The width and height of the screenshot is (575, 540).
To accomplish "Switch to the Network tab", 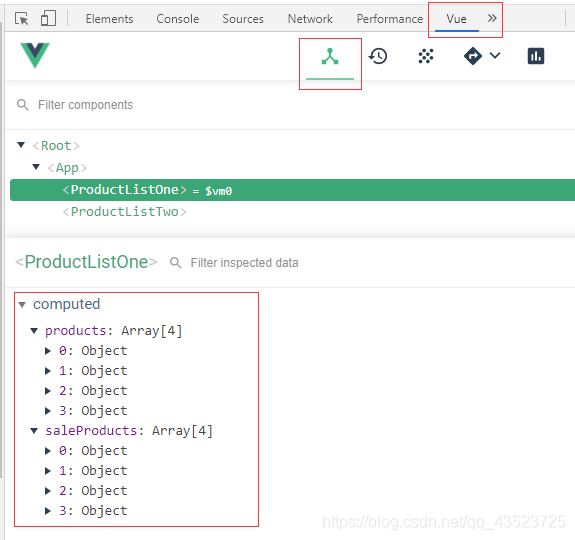I will coord(310,19).
